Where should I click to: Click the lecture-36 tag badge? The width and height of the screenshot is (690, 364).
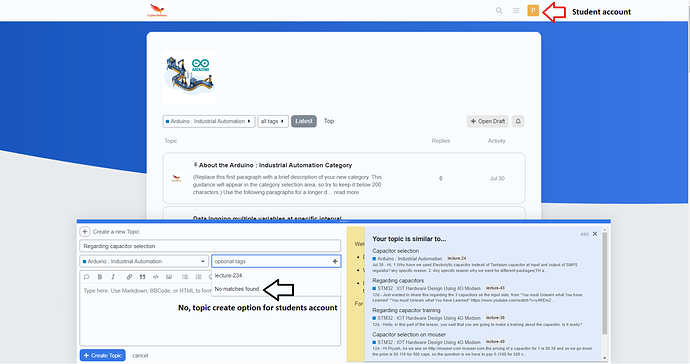pyautogui.click(x=495, y=317)
